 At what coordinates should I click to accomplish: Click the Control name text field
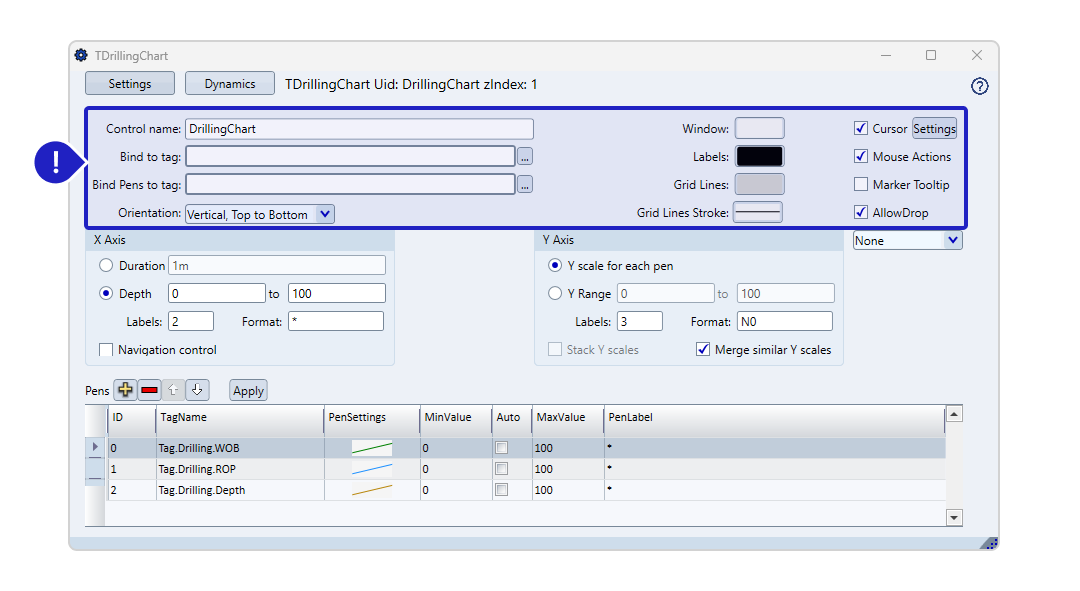[359, 128]
